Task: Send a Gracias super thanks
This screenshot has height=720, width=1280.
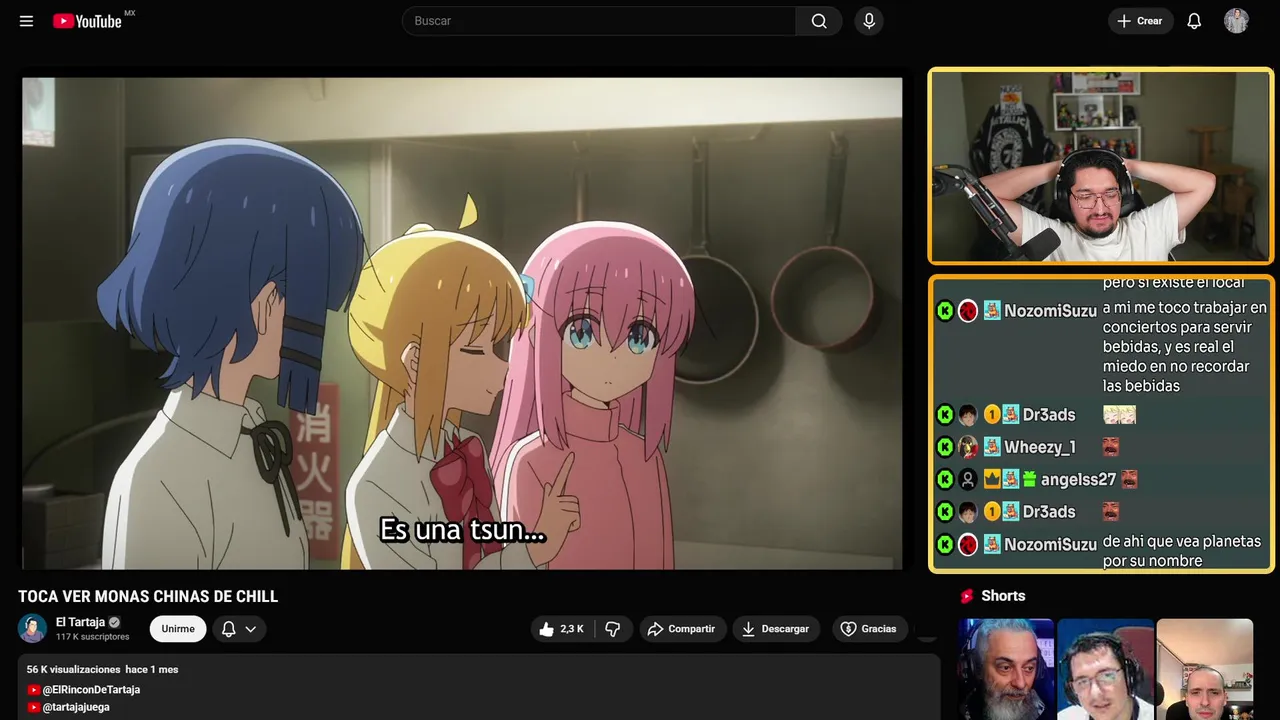Action: pyautogui.click(x=868, y=629)
